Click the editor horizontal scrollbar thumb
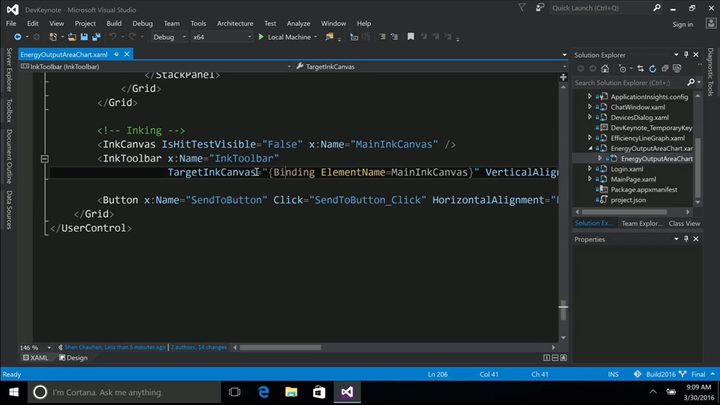 (280, 348)
